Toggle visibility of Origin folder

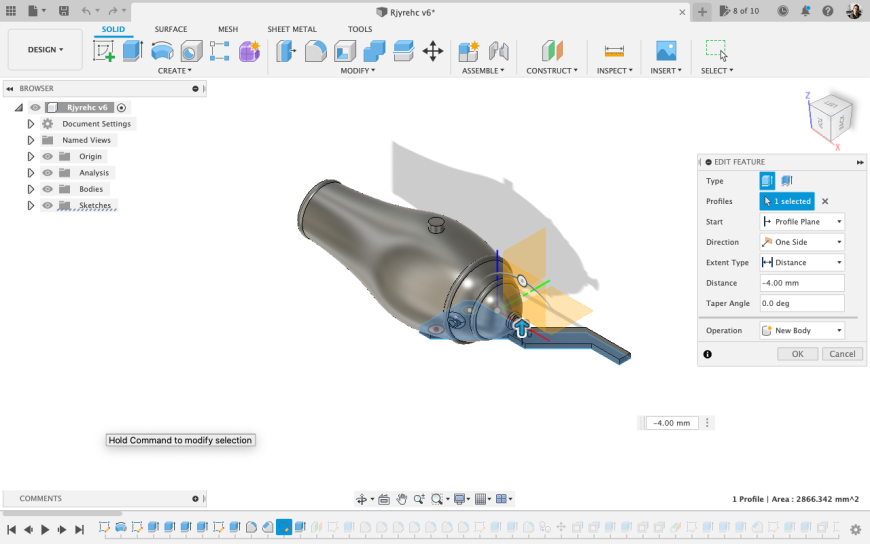point(48,157)
